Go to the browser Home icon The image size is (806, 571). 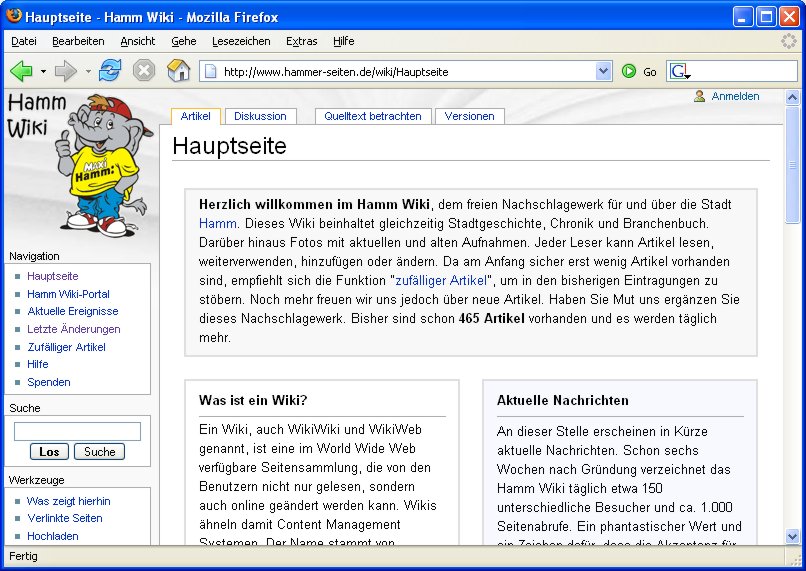point(178,71)
